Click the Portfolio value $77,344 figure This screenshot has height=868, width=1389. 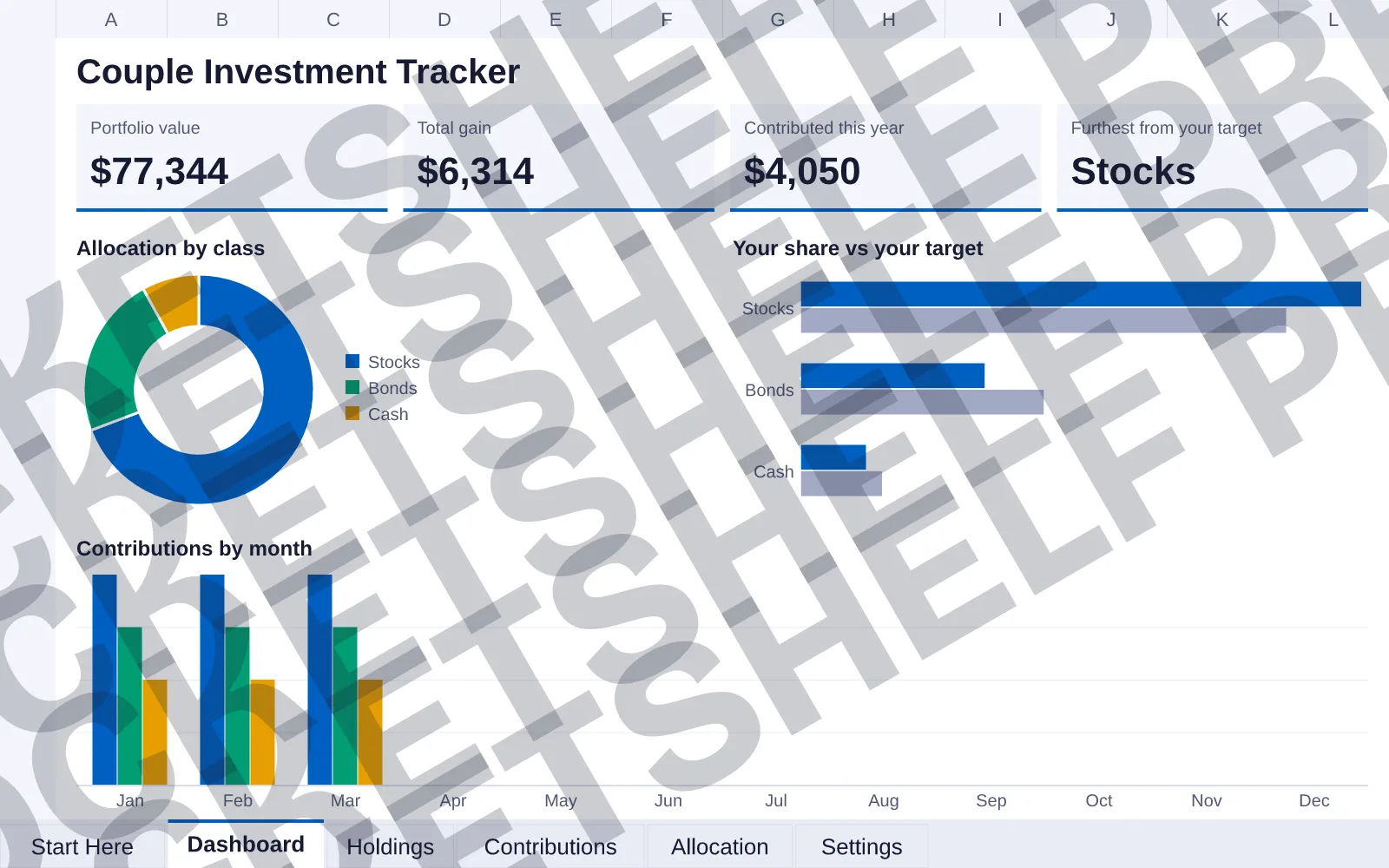159,171
